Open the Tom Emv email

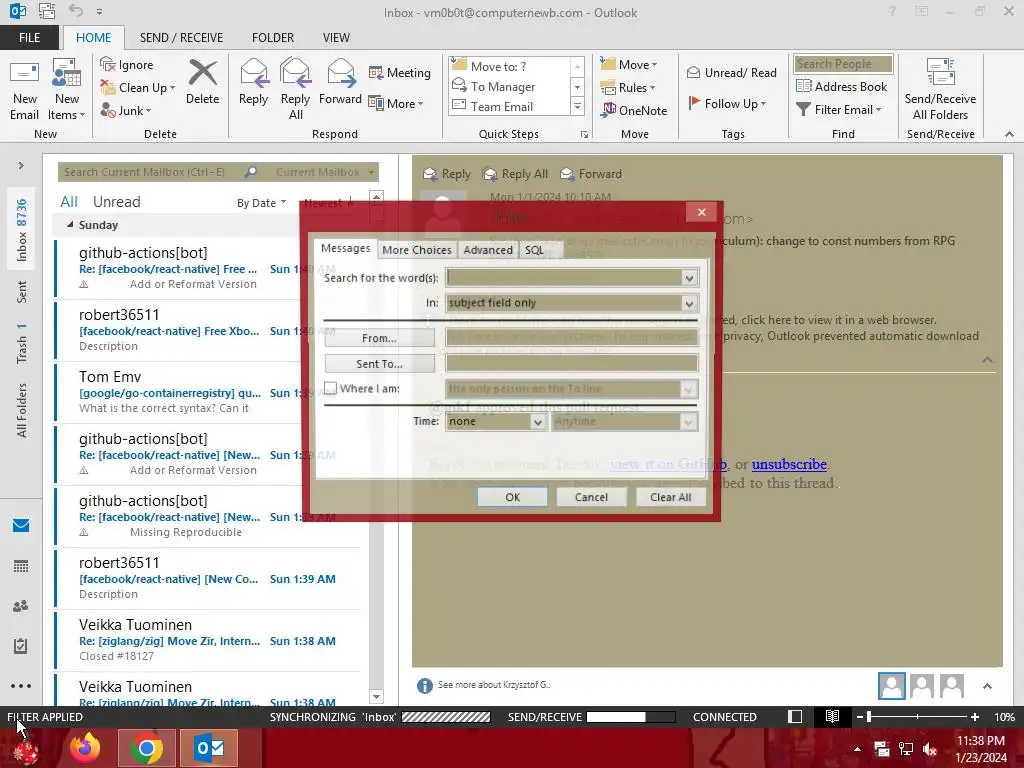click(x=207, y=392)
